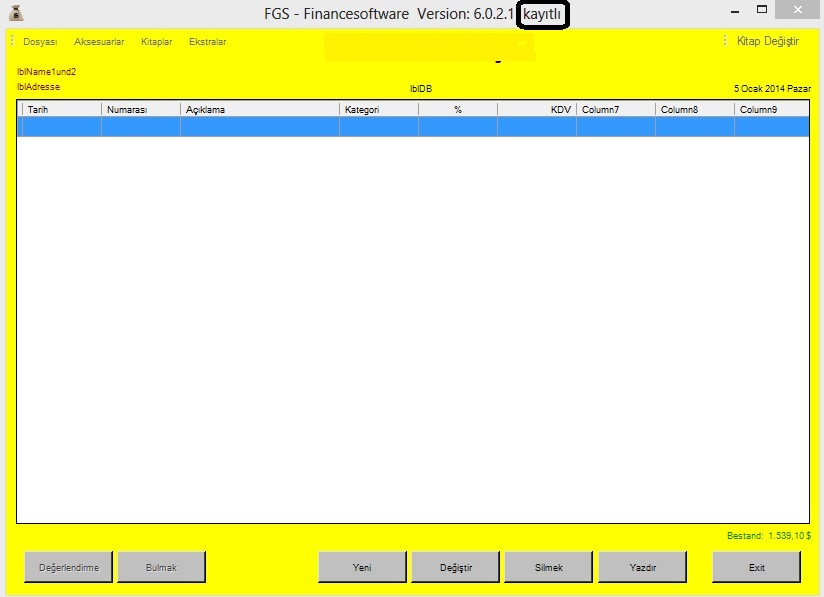
Task: Open the Dosyası menu
Action: click(40, 42)
